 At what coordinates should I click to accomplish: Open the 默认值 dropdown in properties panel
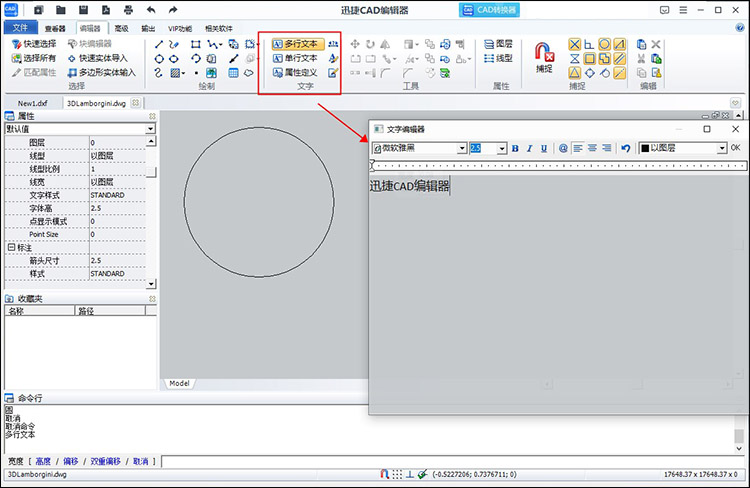[151, 129]
